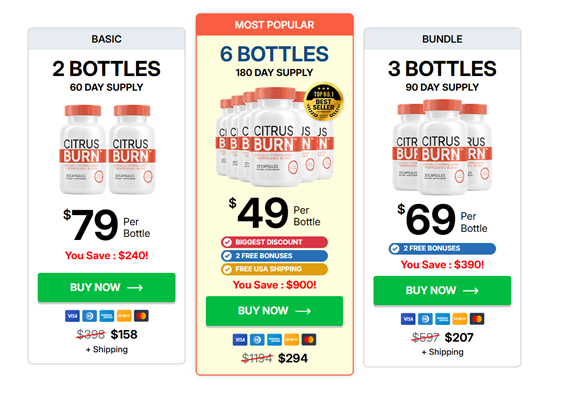Click the two Citrus Burn bottles image
The width and height of the screenshot is (567, 393).
coord(107,149)
